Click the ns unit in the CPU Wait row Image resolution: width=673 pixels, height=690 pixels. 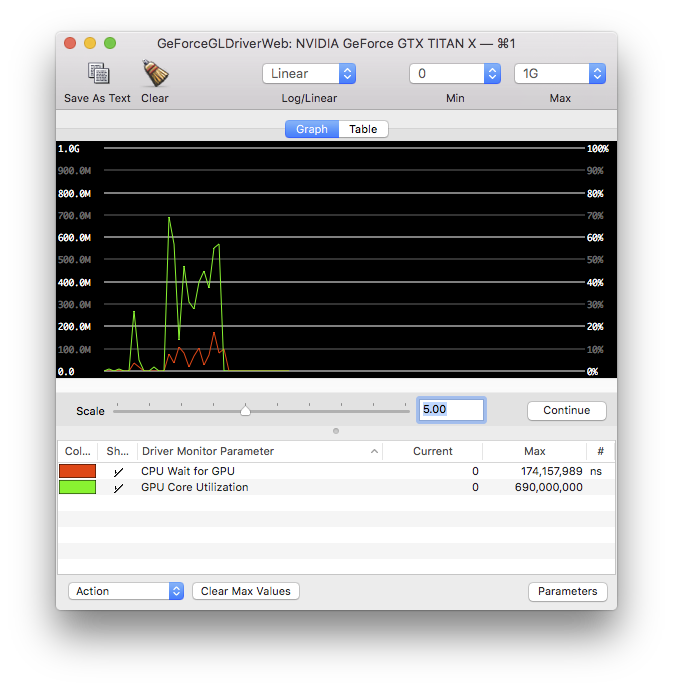point(596,471)
